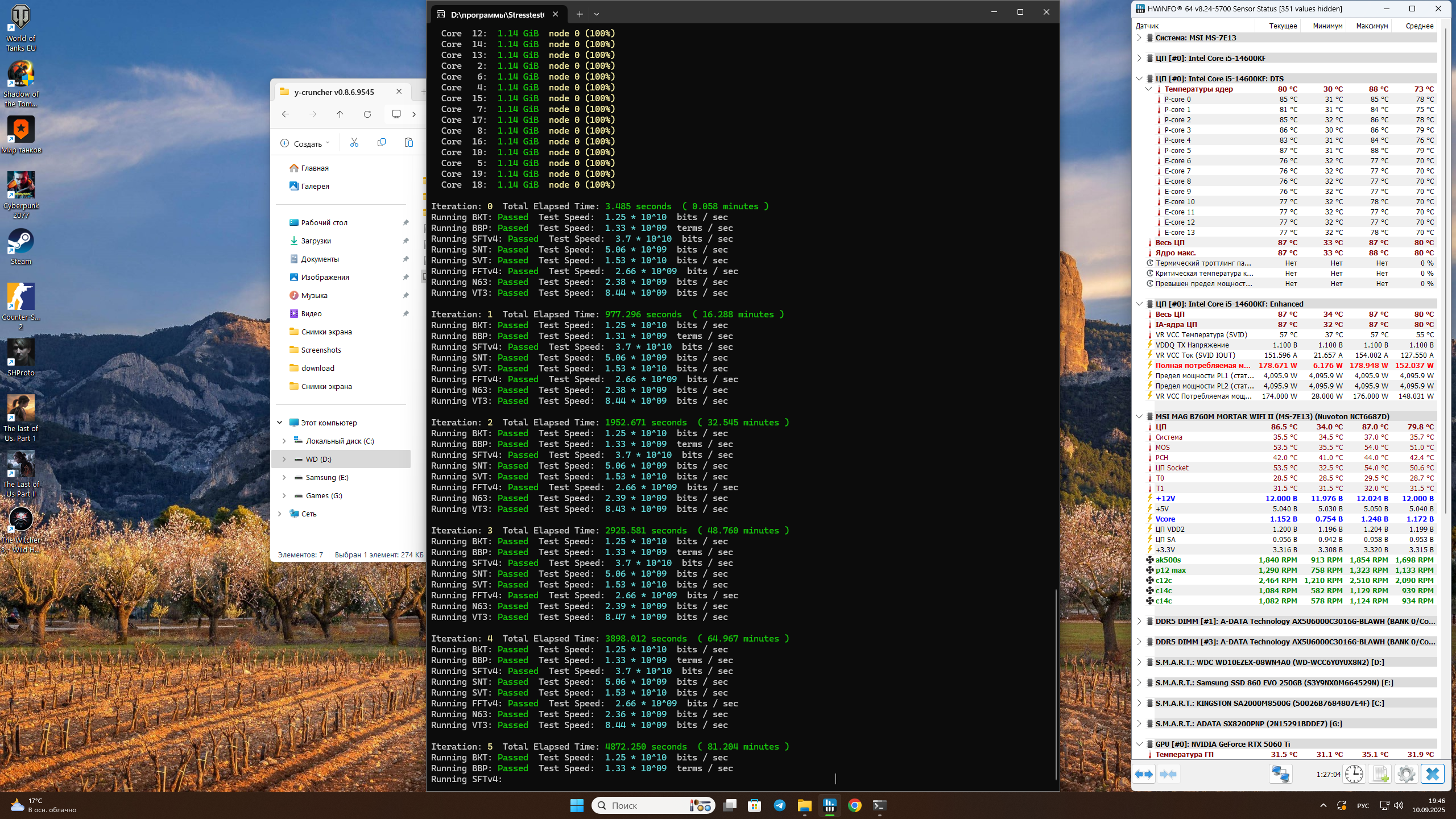Reset sensor min/max with the clock icon
The width and height of the screenshot is (1456, 819).
(x=1354, y=774)
